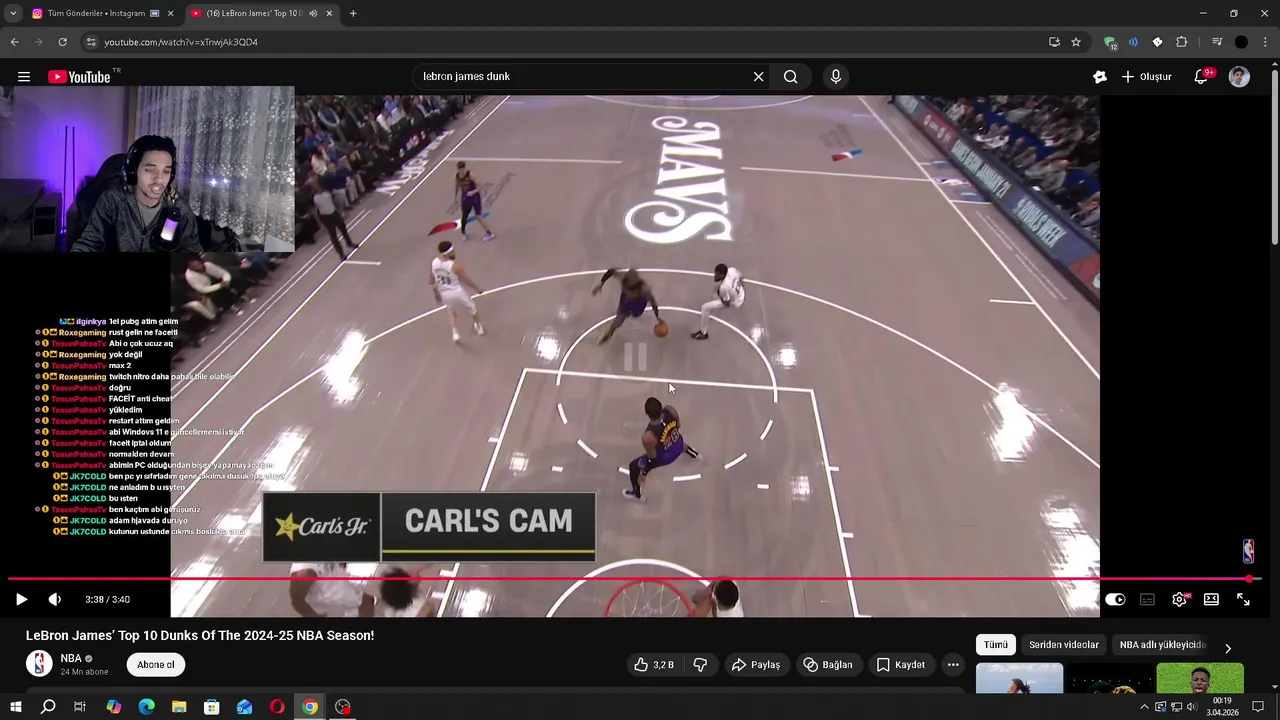Open the more actions three-dot menu
The image size is (1280, 720).
click(x=953, y=665)
